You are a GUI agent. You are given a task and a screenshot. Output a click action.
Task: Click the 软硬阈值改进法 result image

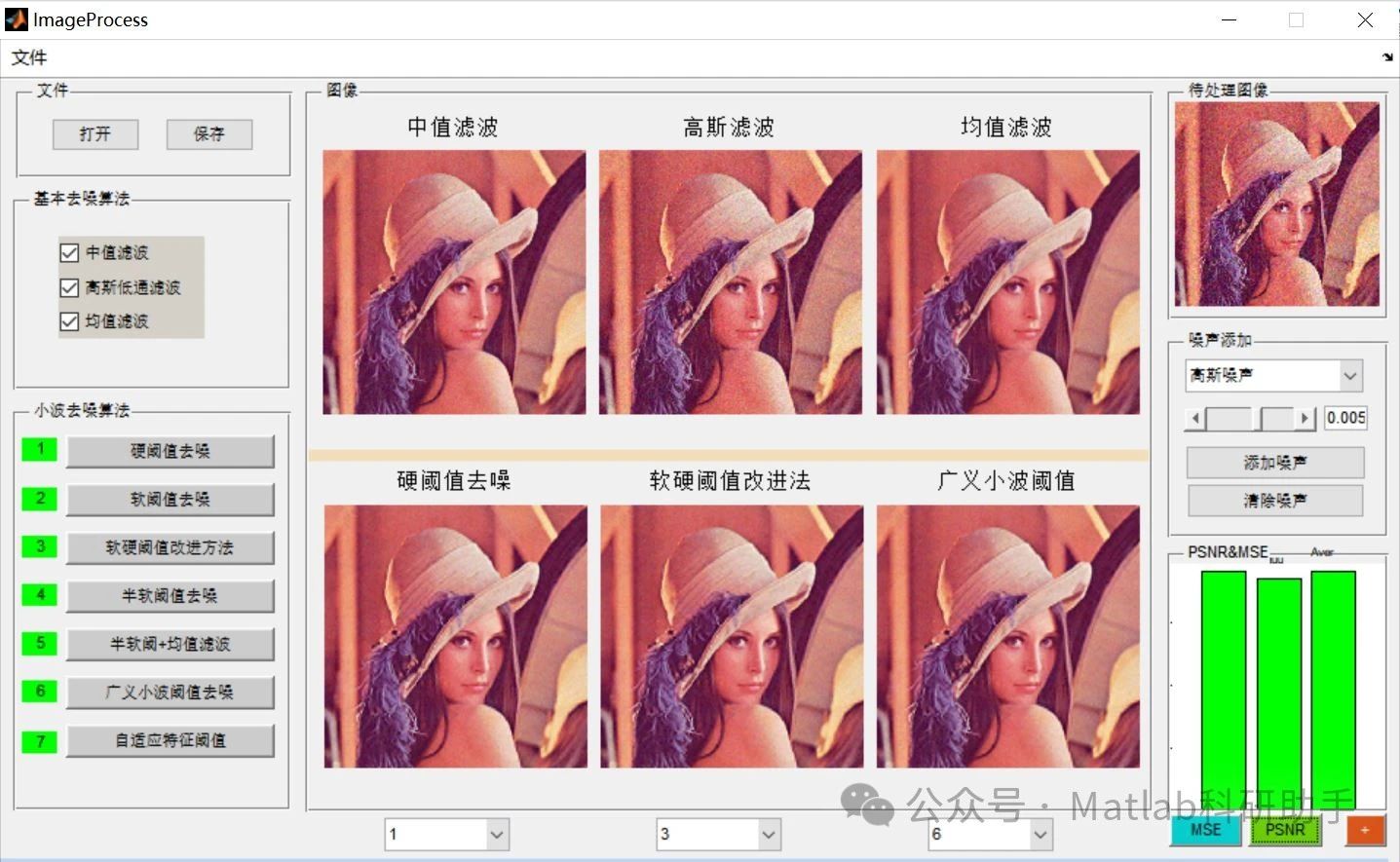[x=732, y=636]
